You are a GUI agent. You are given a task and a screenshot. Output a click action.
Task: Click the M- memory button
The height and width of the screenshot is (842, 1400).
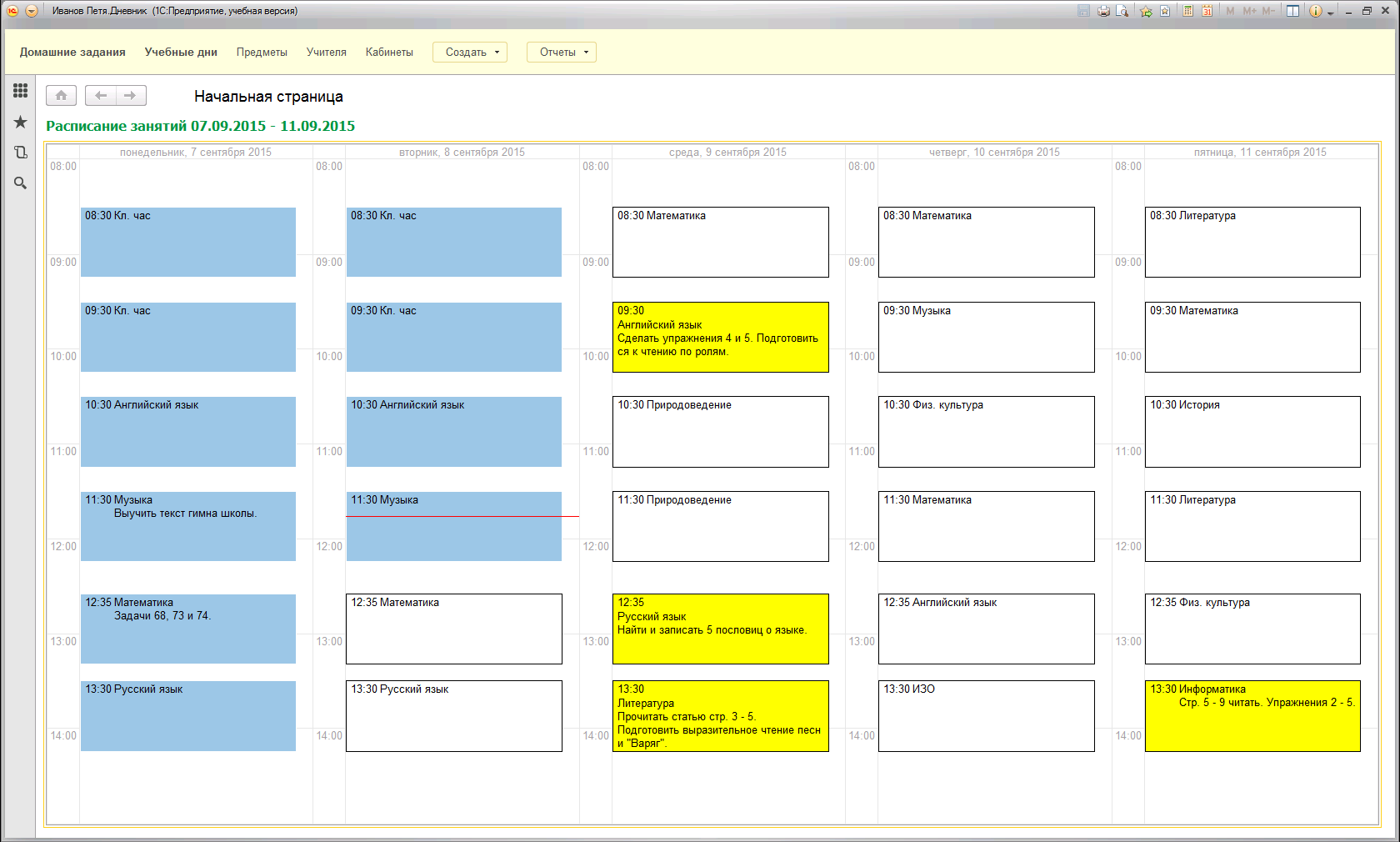1268,11
